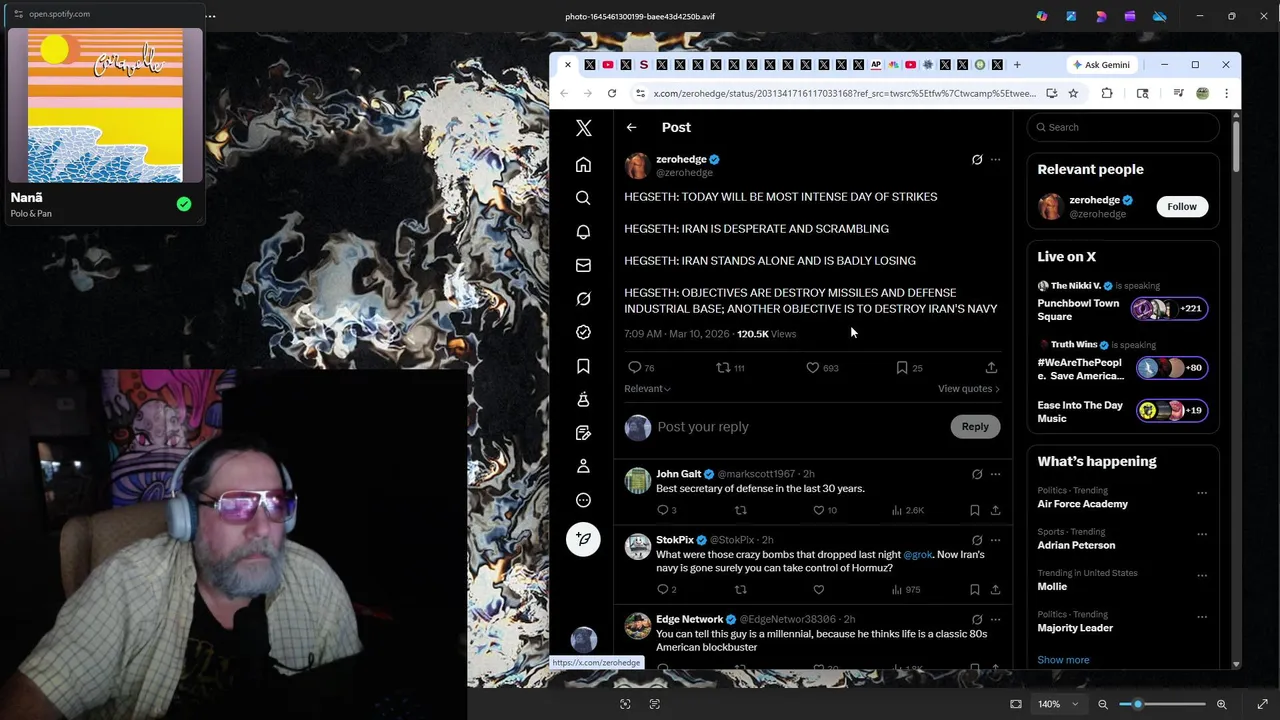The width and height of the screenshot is (1280, 720).
Task: Open More circle icon in X sidebar
Action: coord(583,500)
